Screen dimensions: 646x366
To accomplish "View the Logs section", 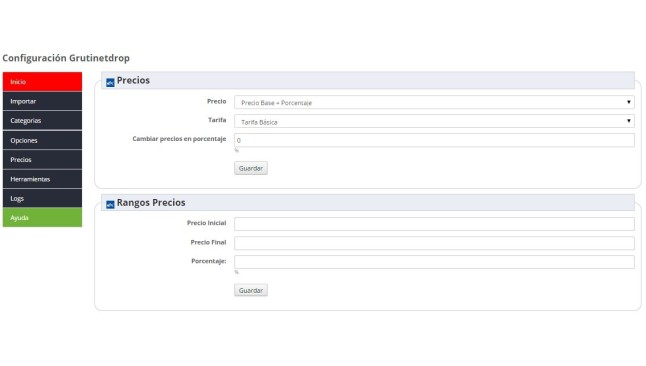I will point(42,198).
